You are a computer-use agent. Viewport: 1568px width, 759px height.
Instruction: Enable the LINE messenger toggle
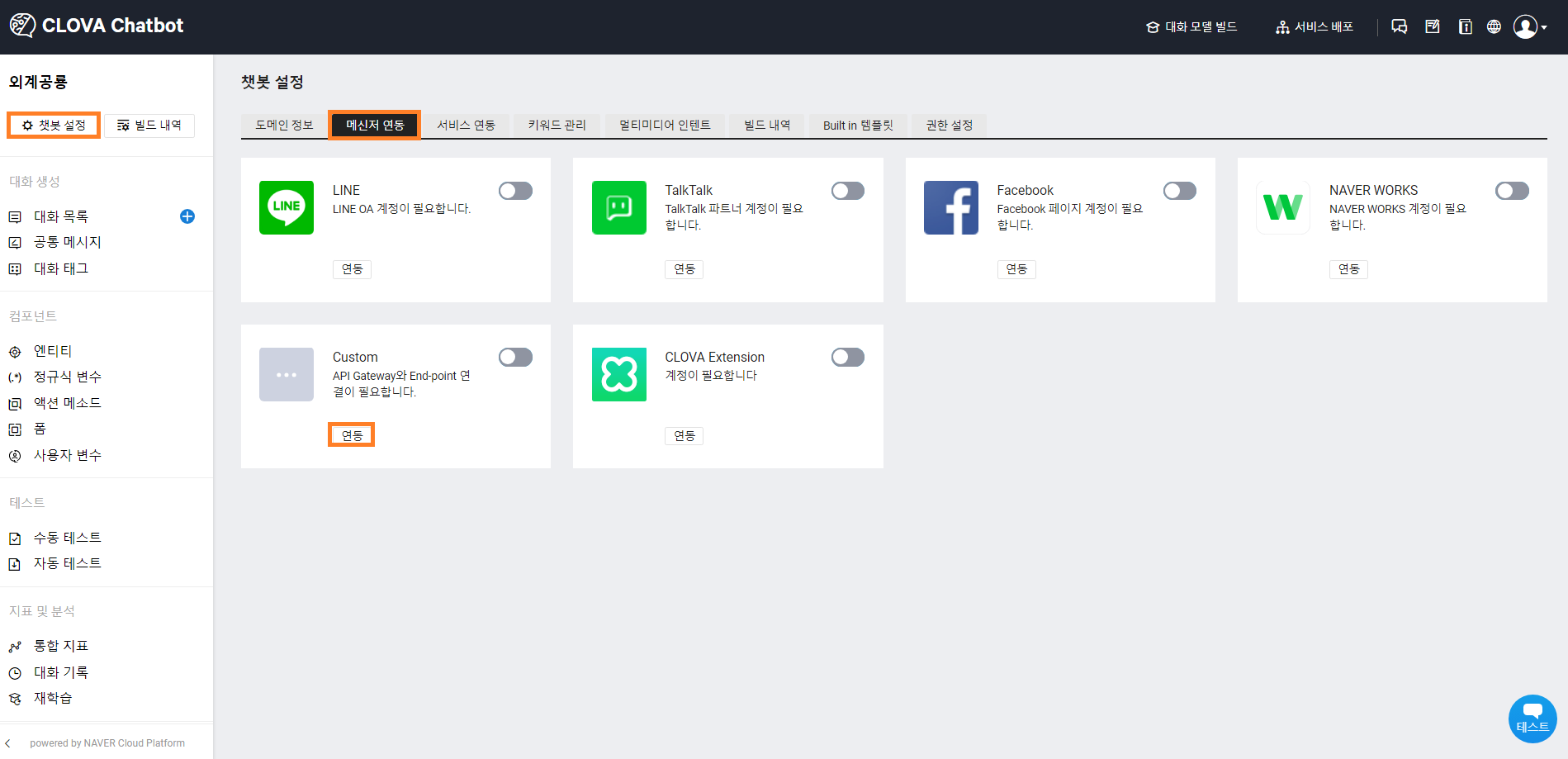point(515,191)
